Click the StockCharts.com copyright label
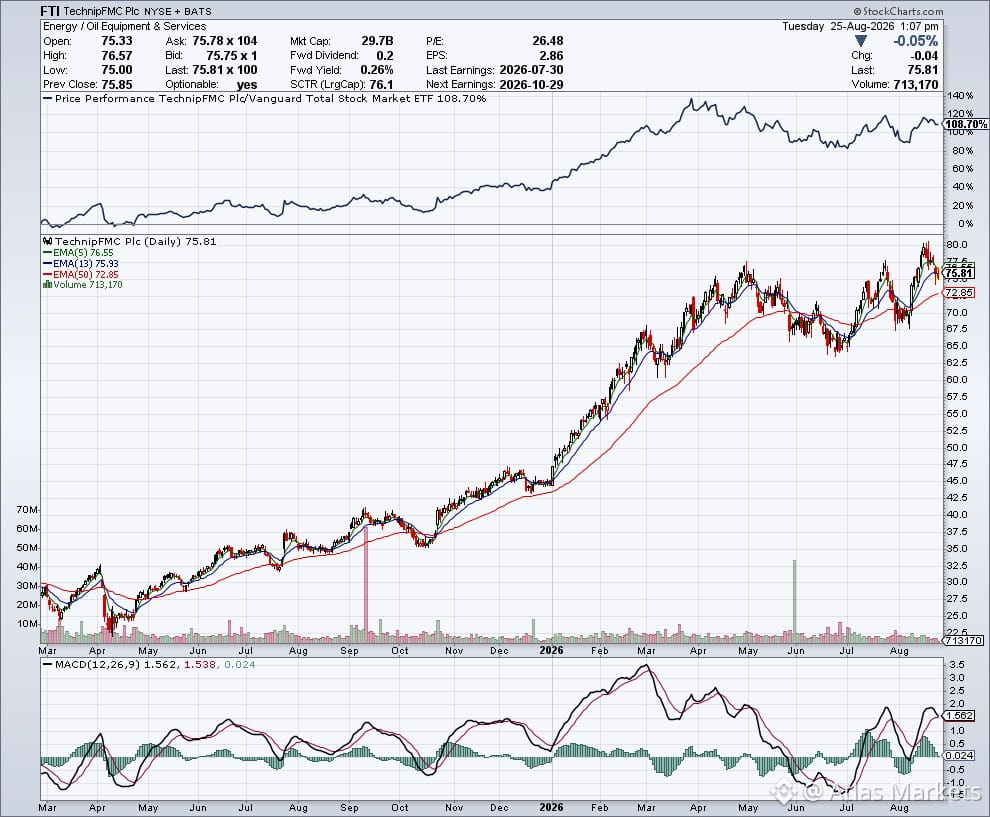 point(898,11)
